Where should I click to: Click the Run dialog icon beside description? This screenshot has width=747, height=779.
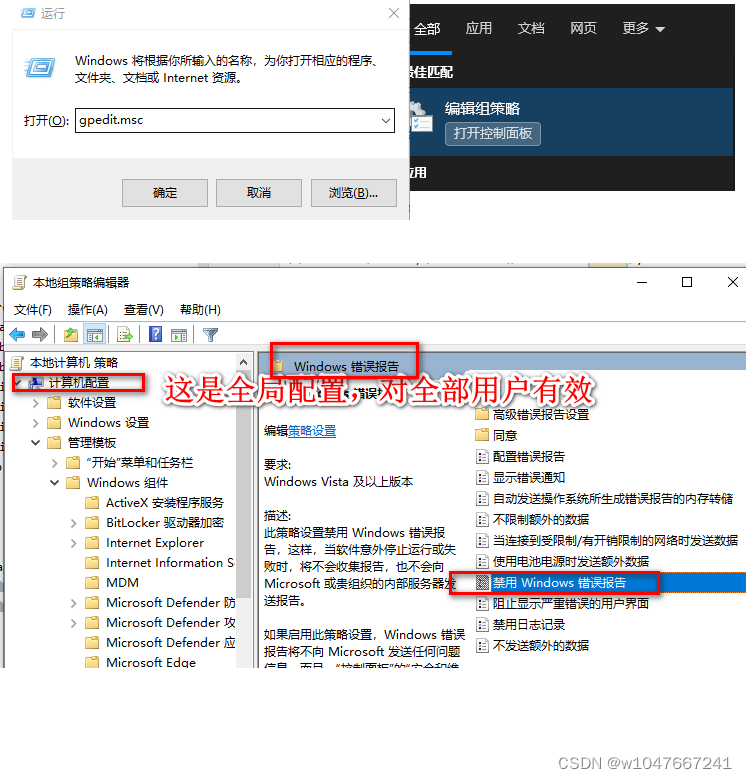40,68
